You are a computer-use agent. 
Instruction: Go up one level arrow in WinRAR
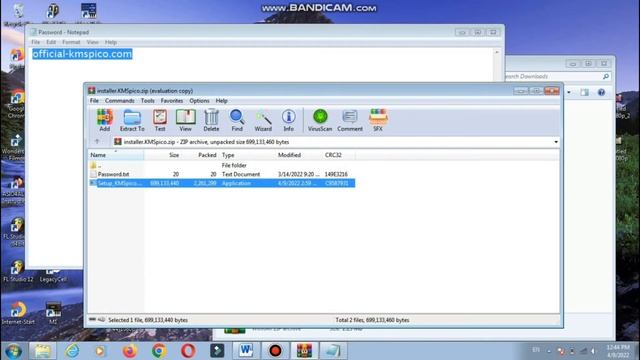tap(97, 142)
